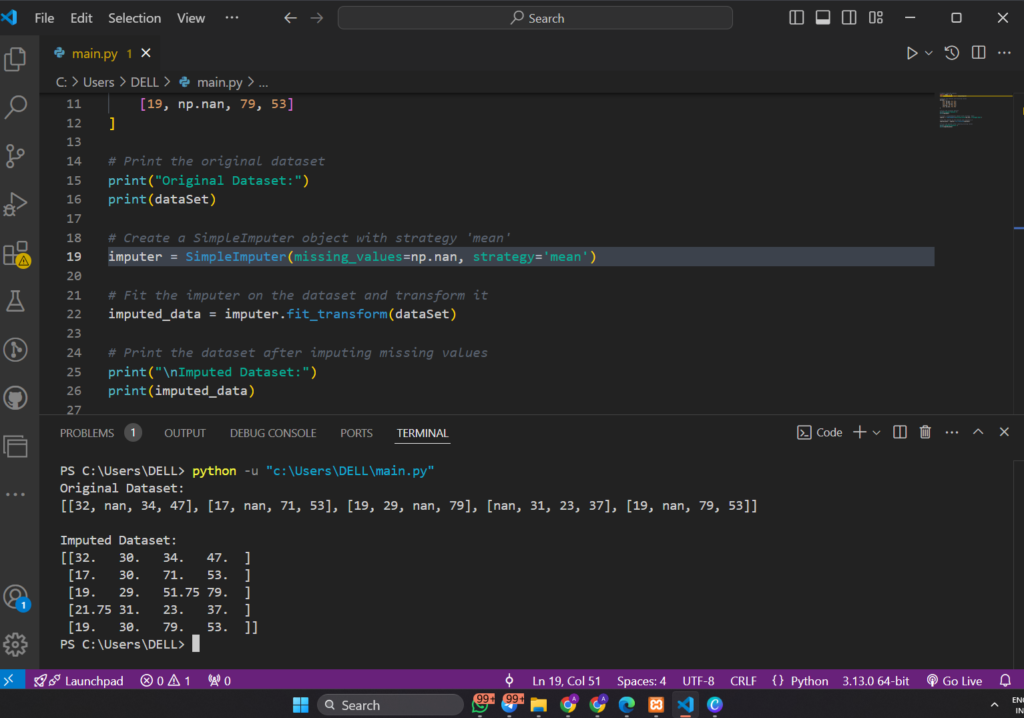Open terminal panel more actions ellipsis
The width and height of the screenshot is (1024, 718).
pyautogui.click(x=952, y=432)
